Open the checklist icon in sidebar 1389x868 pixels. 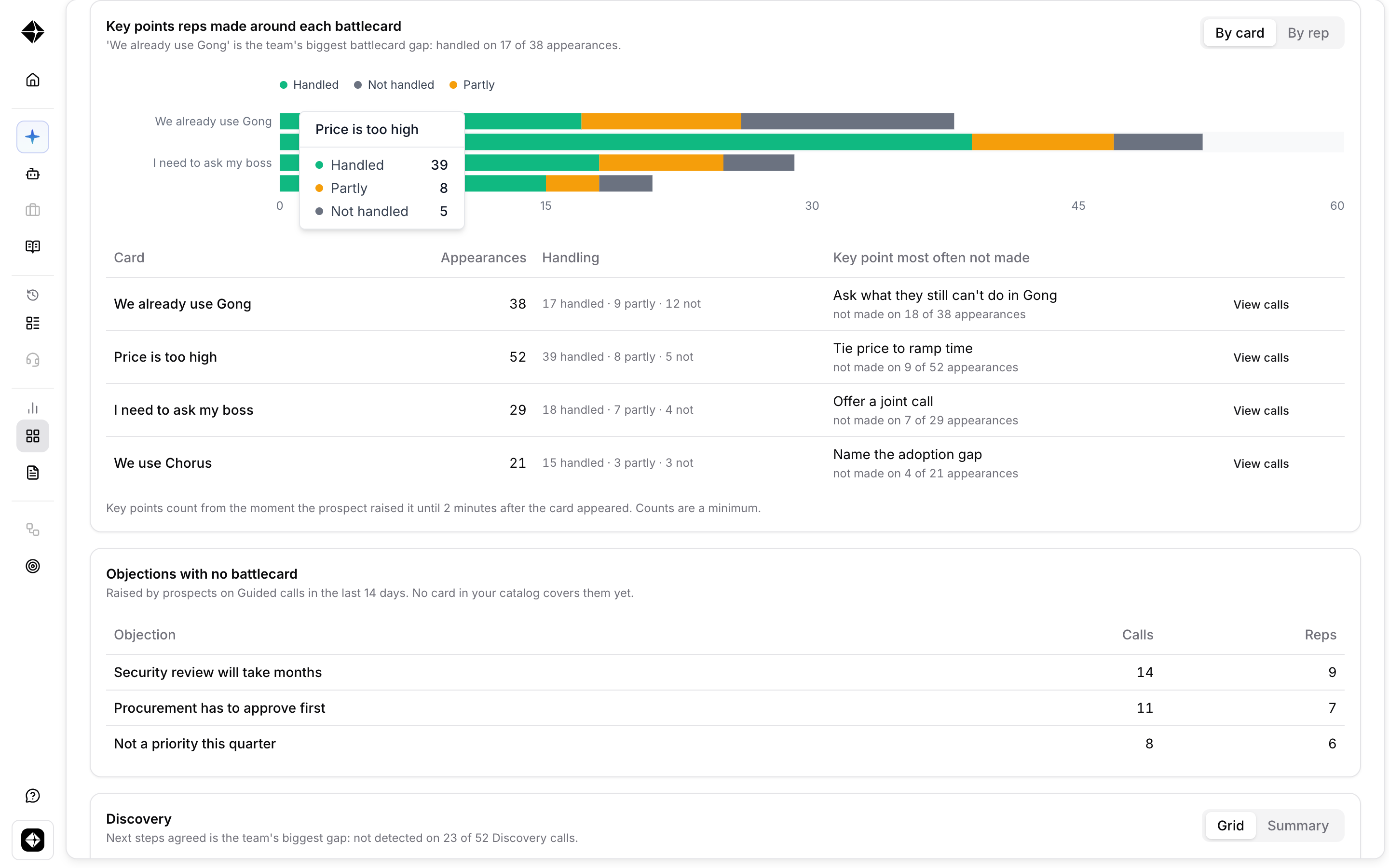point(33,323)
